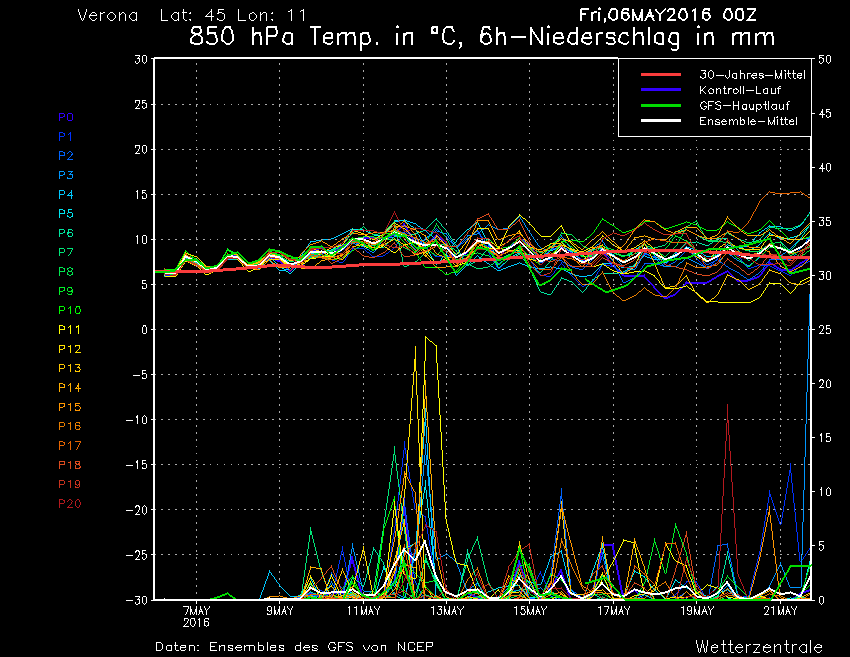Click the "-30" temperature axis value

tap(137, 600)
